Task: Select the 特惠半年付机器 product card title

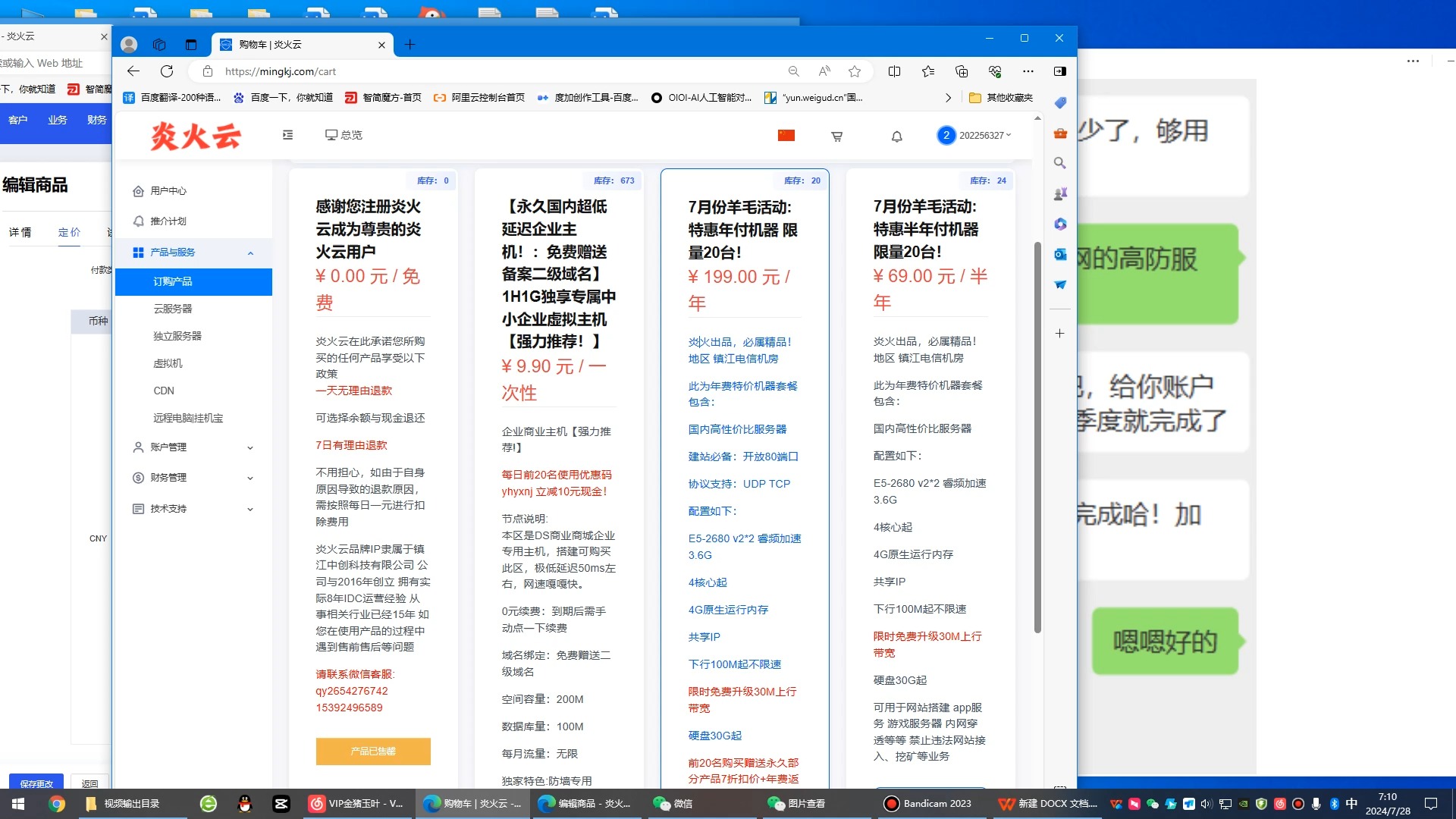Action: (x=926, y=229)
